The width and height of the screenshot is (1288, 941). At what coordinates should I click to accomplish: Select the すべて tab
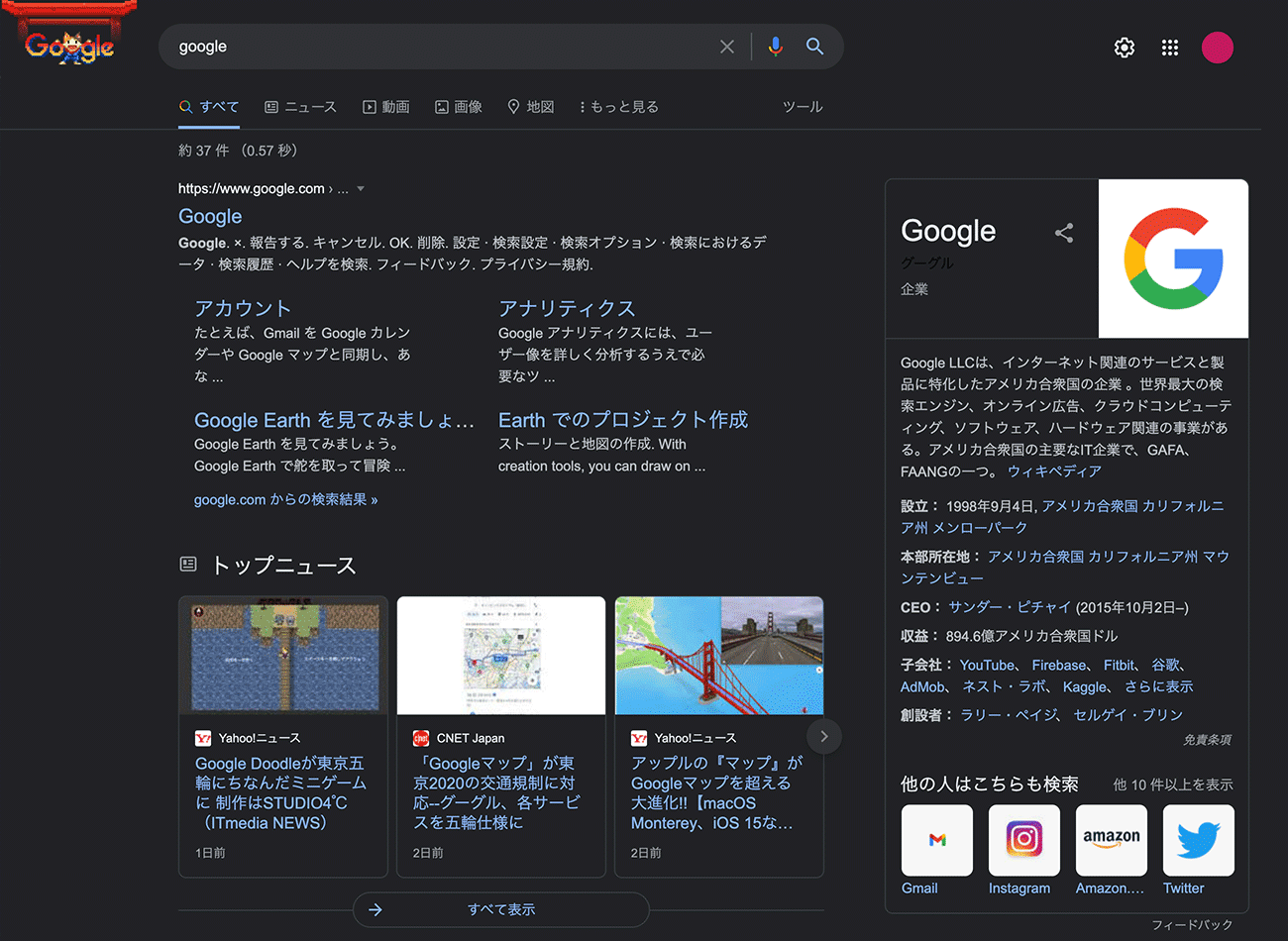click(209, 107)
